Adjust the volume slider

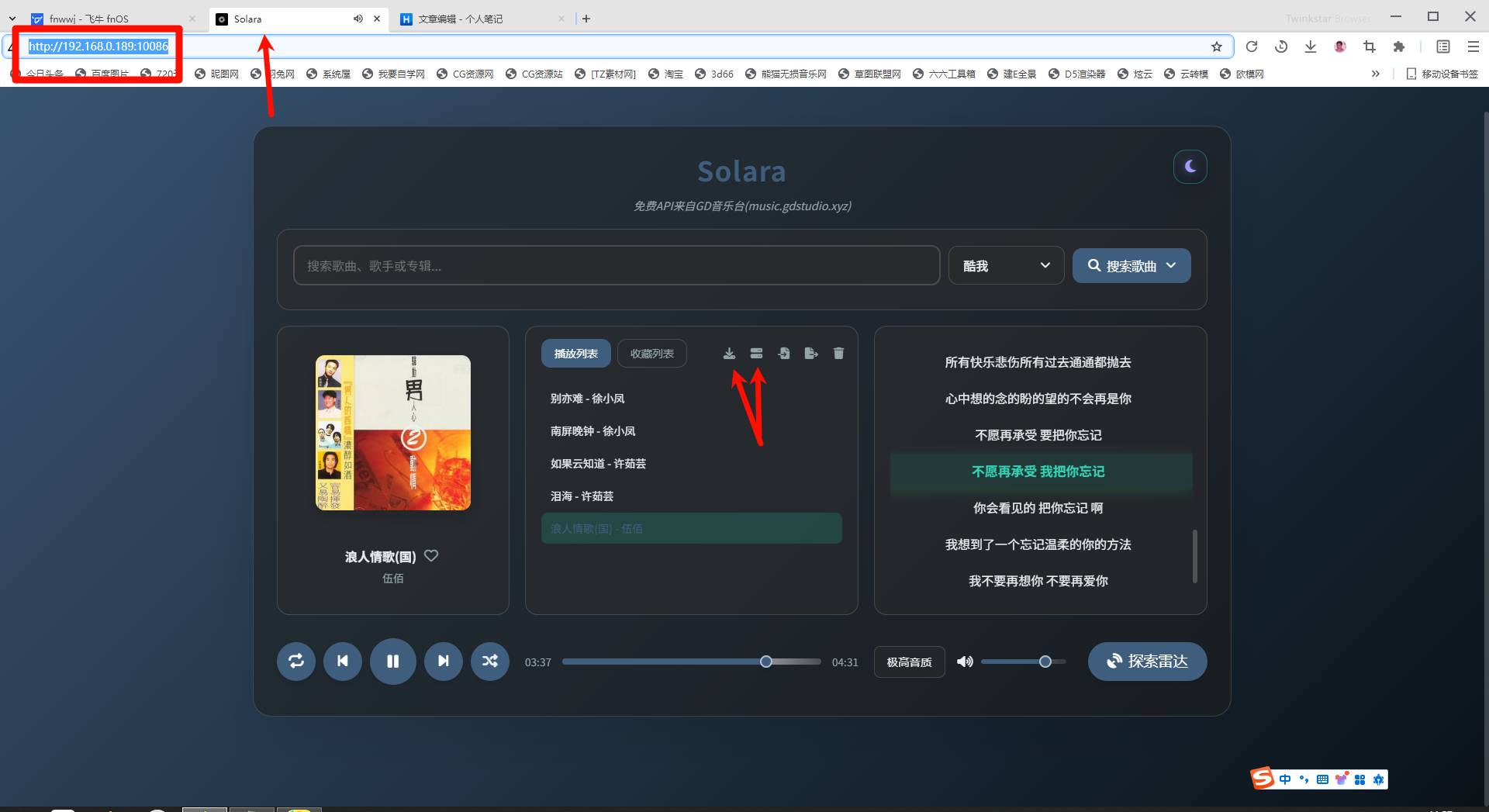(x=1024, y=662)
